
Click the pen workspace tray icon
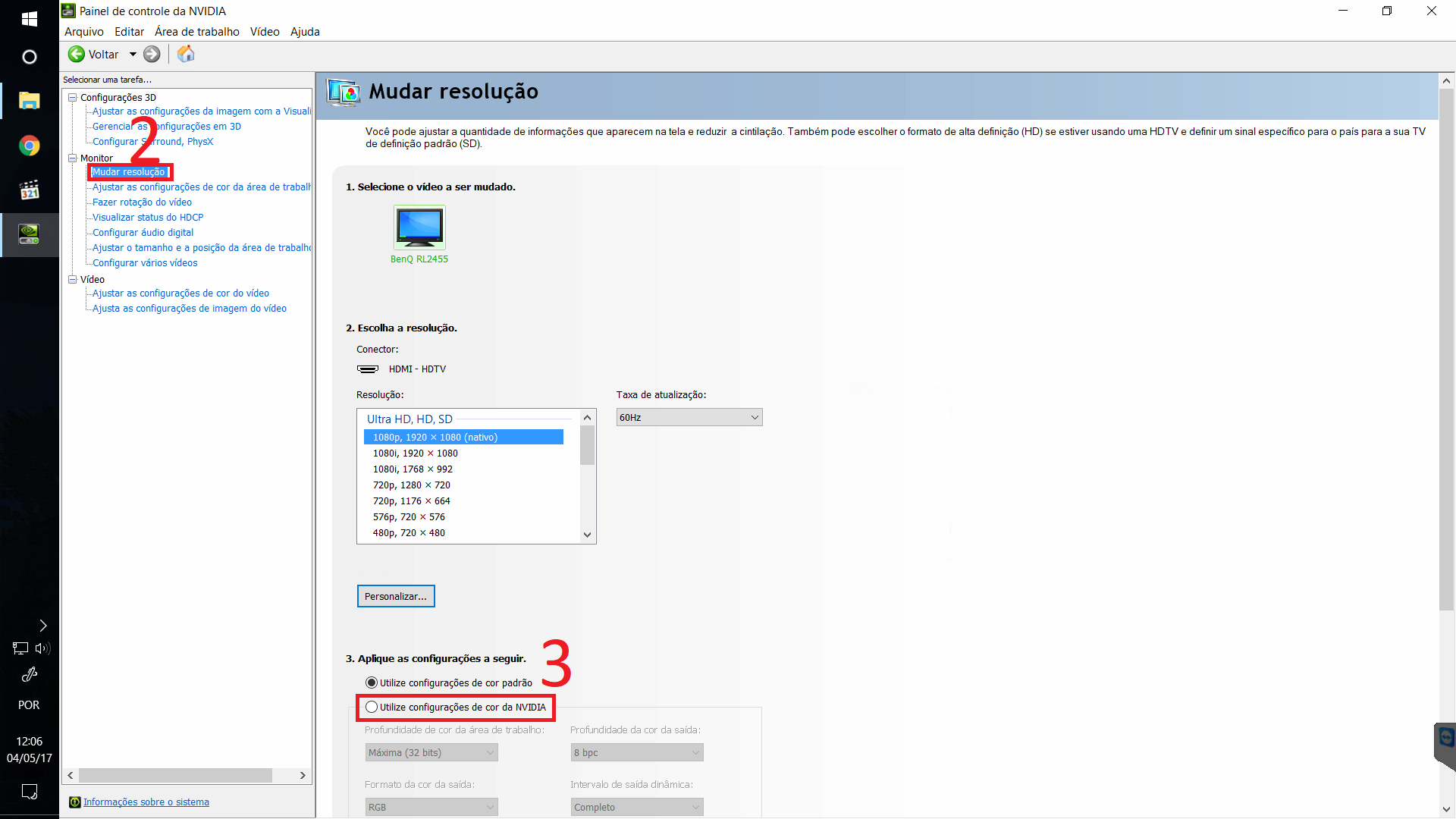click(x=30, y=674)
